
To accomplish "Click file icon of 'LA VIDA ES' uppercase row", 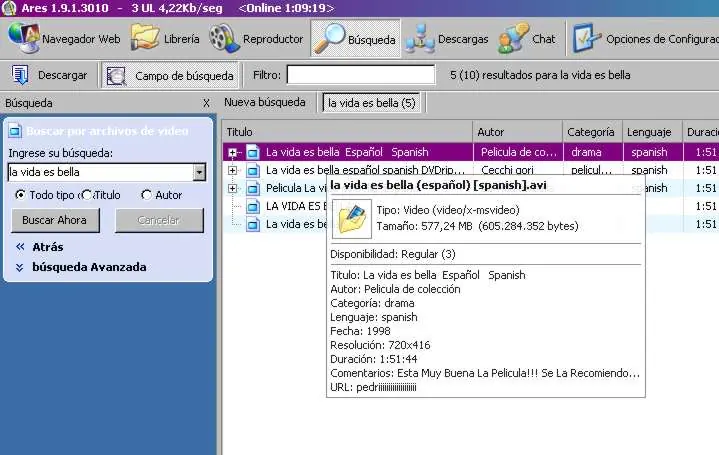I will [x=252, y=206].
